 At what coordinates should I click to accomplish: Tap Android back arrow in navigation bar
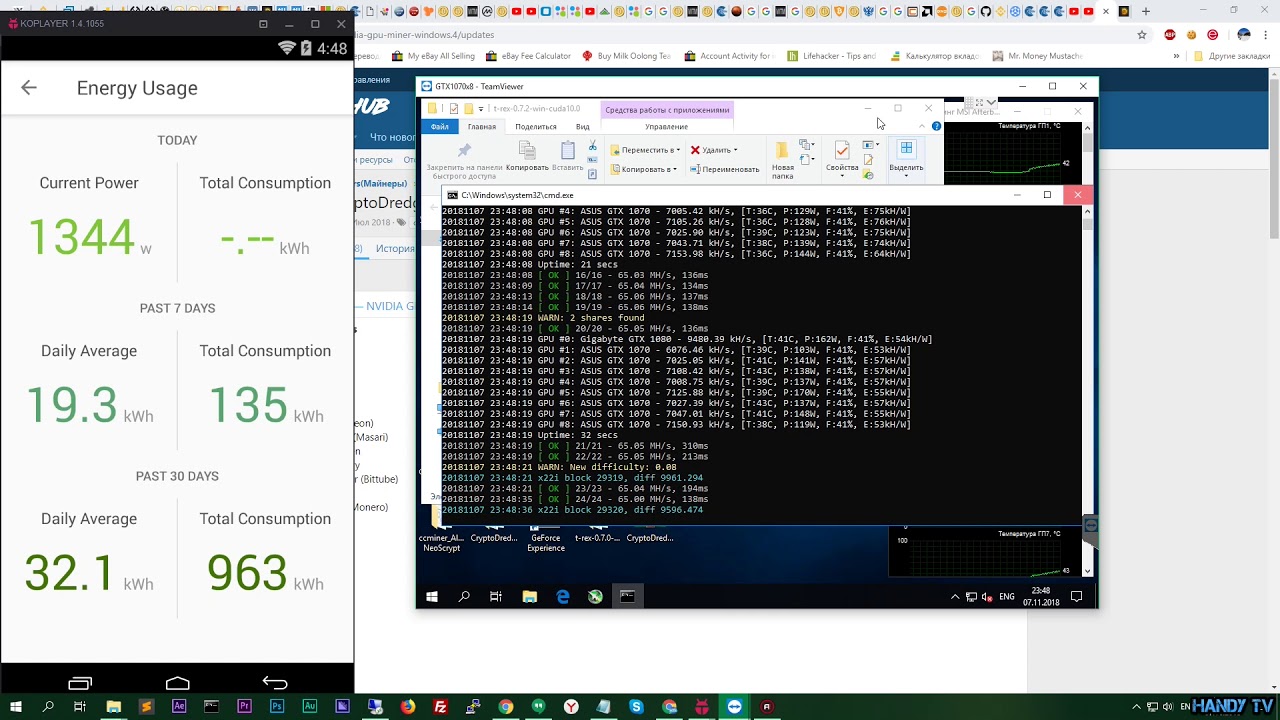(275, 683)
